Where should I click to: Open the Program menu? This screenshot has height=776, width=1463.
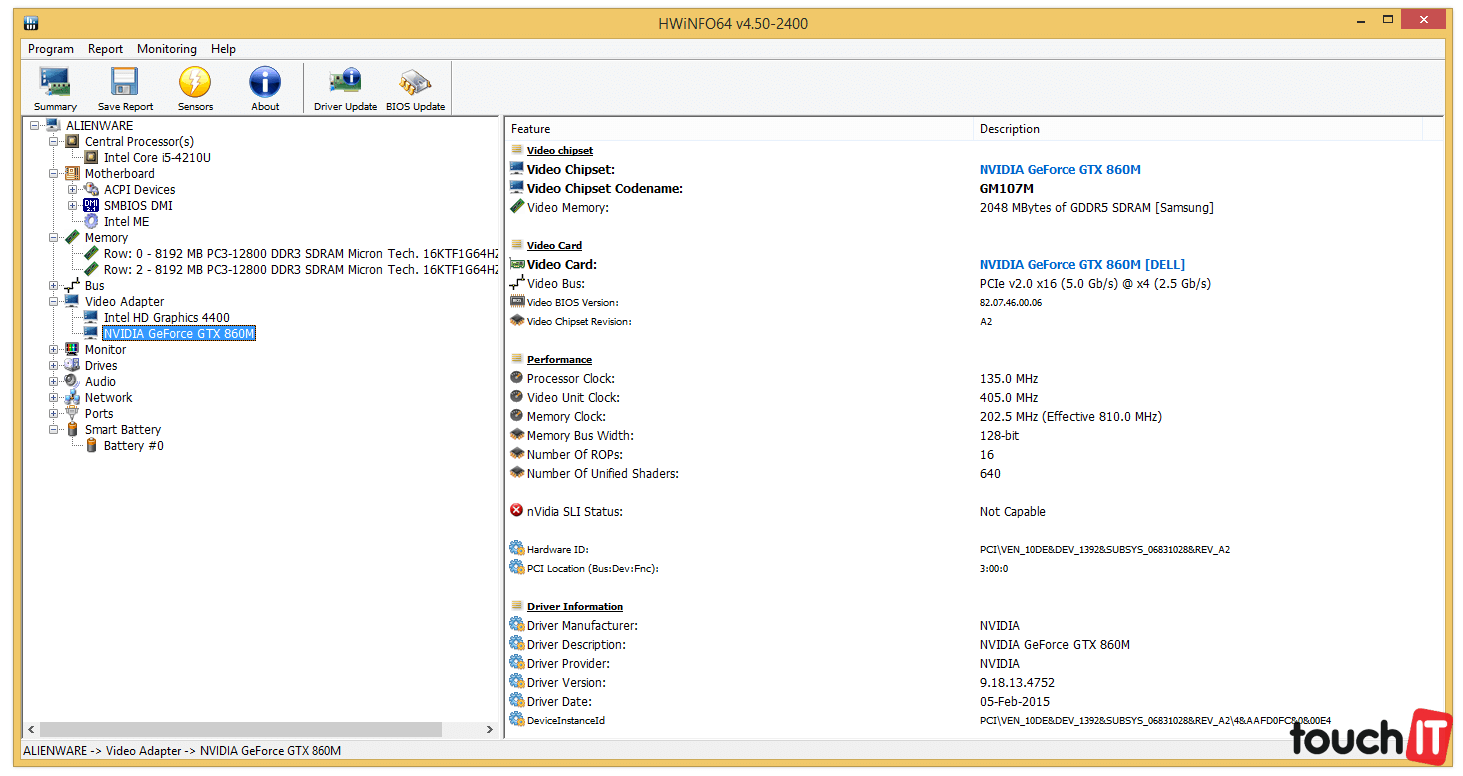[x=51, y=49]
